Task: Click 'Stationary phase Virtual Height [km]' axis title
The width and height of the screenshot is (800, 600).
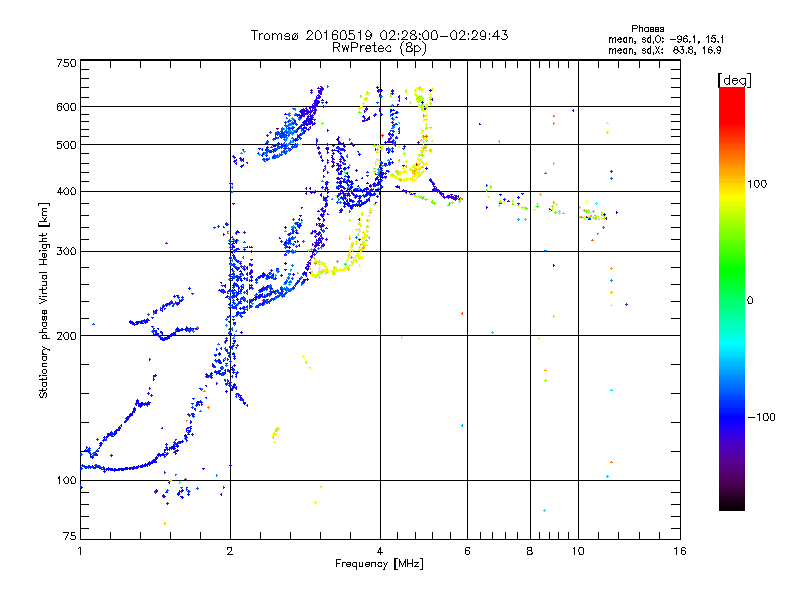Action: pyautogui.click(x=44, y=301)
